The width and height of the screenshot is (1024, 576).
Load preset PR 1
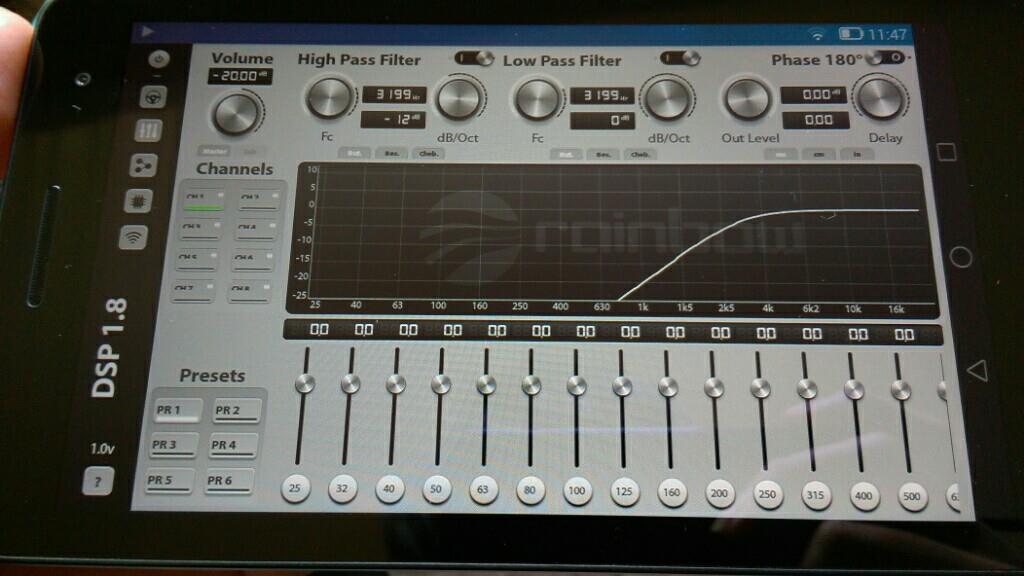[x=178, y=411]
